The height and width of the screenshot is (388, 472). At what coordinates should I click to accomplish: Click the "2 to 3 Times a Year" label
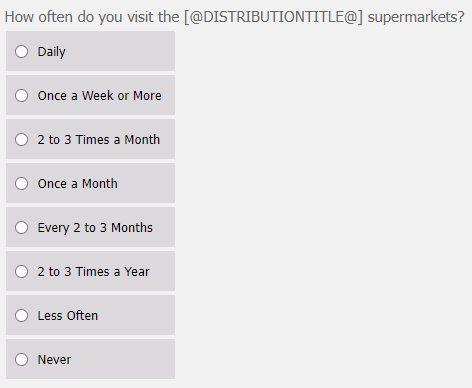click(x=93, y=272)
